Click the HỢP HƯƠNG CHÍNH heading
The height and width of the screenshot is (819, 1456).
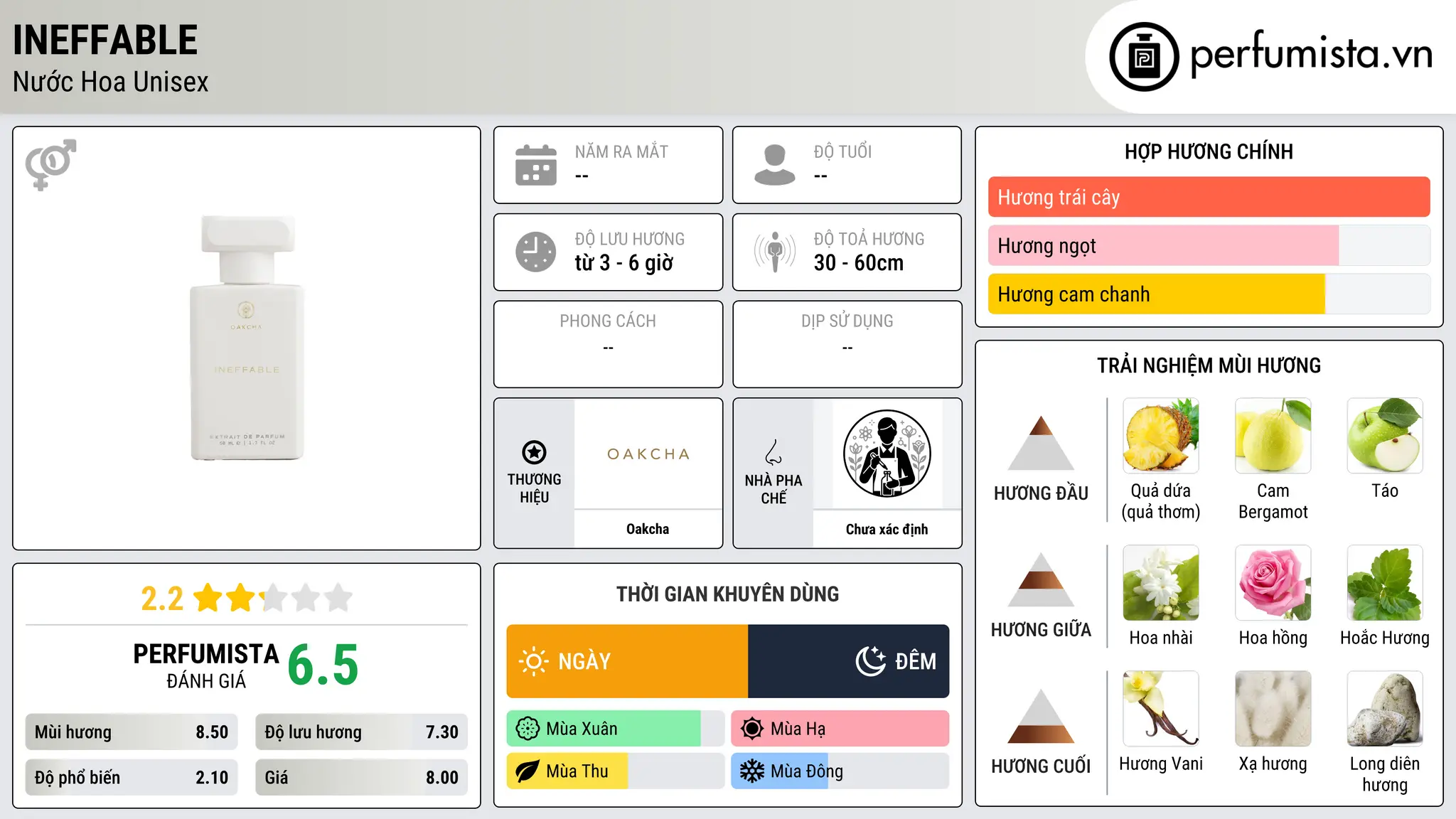(1209, 151)
